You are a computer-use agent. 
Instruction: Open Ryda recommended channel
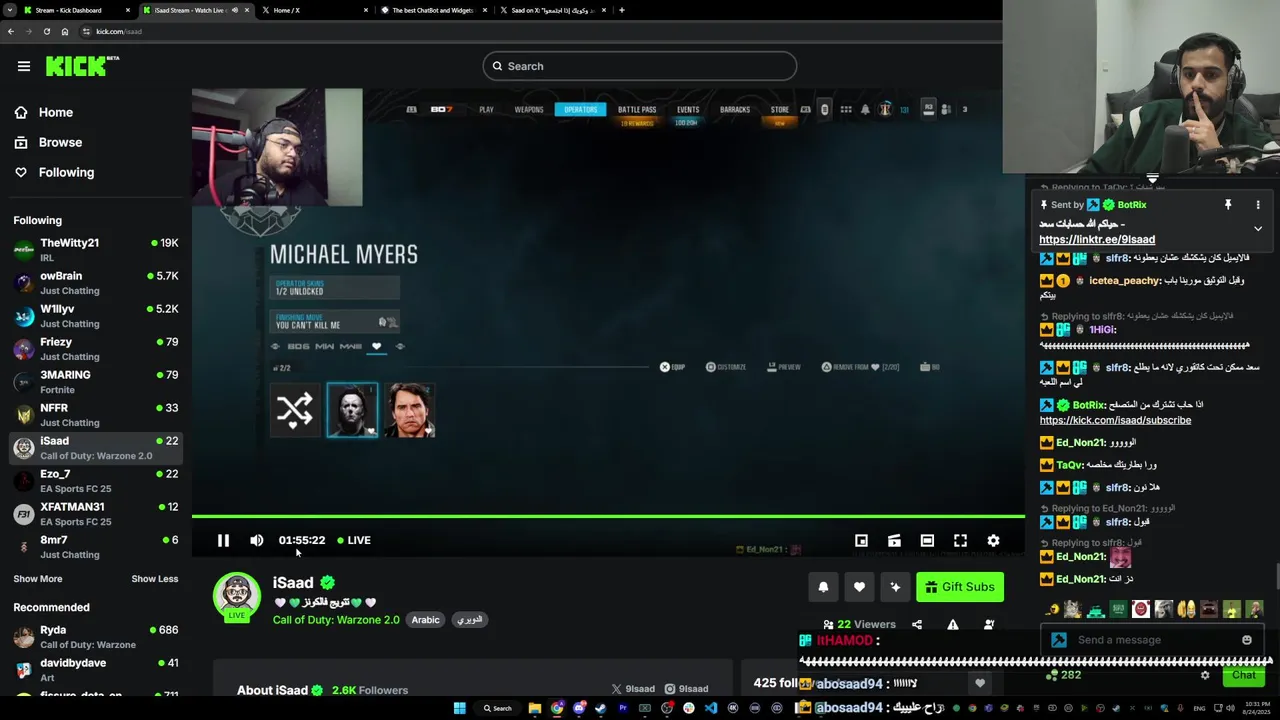point(96,636)
